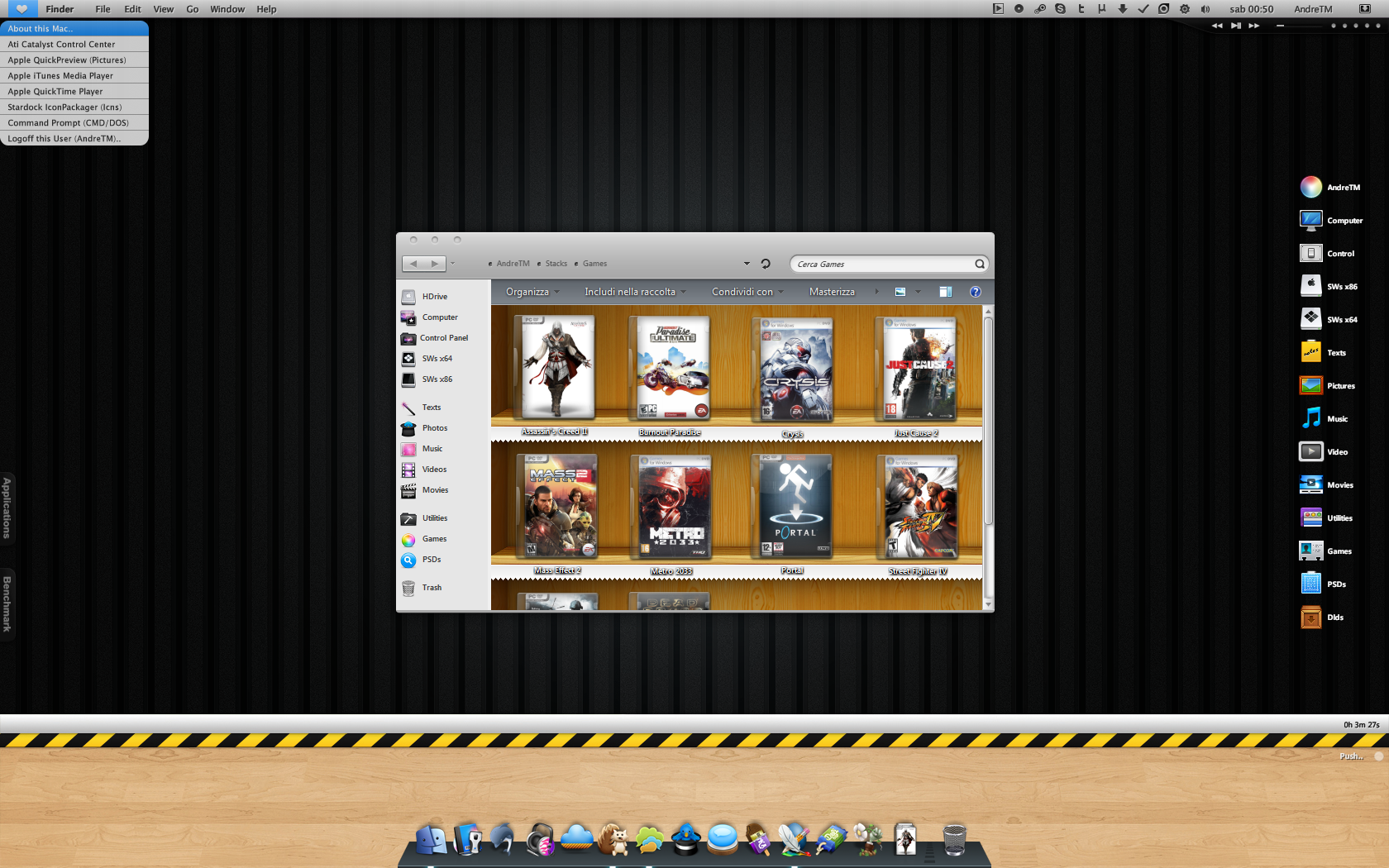Screen dimensions: 1389x868
Task: Open HDrive in the explorer sidebar
Action: [424, 297]
